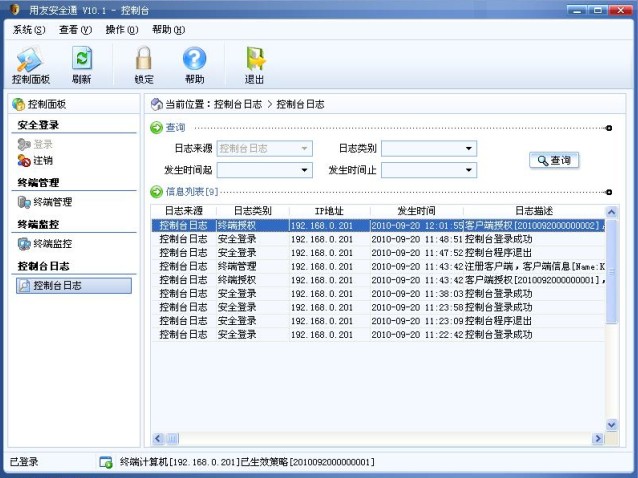This screenshot has width=638, height=478.
Task: Open the 系统(S) menu
Action: [29, 30]
